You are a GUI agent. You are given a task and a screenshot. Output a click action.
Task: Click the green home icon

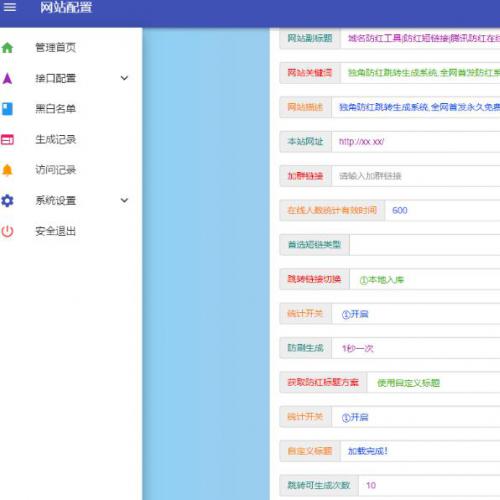7,48
